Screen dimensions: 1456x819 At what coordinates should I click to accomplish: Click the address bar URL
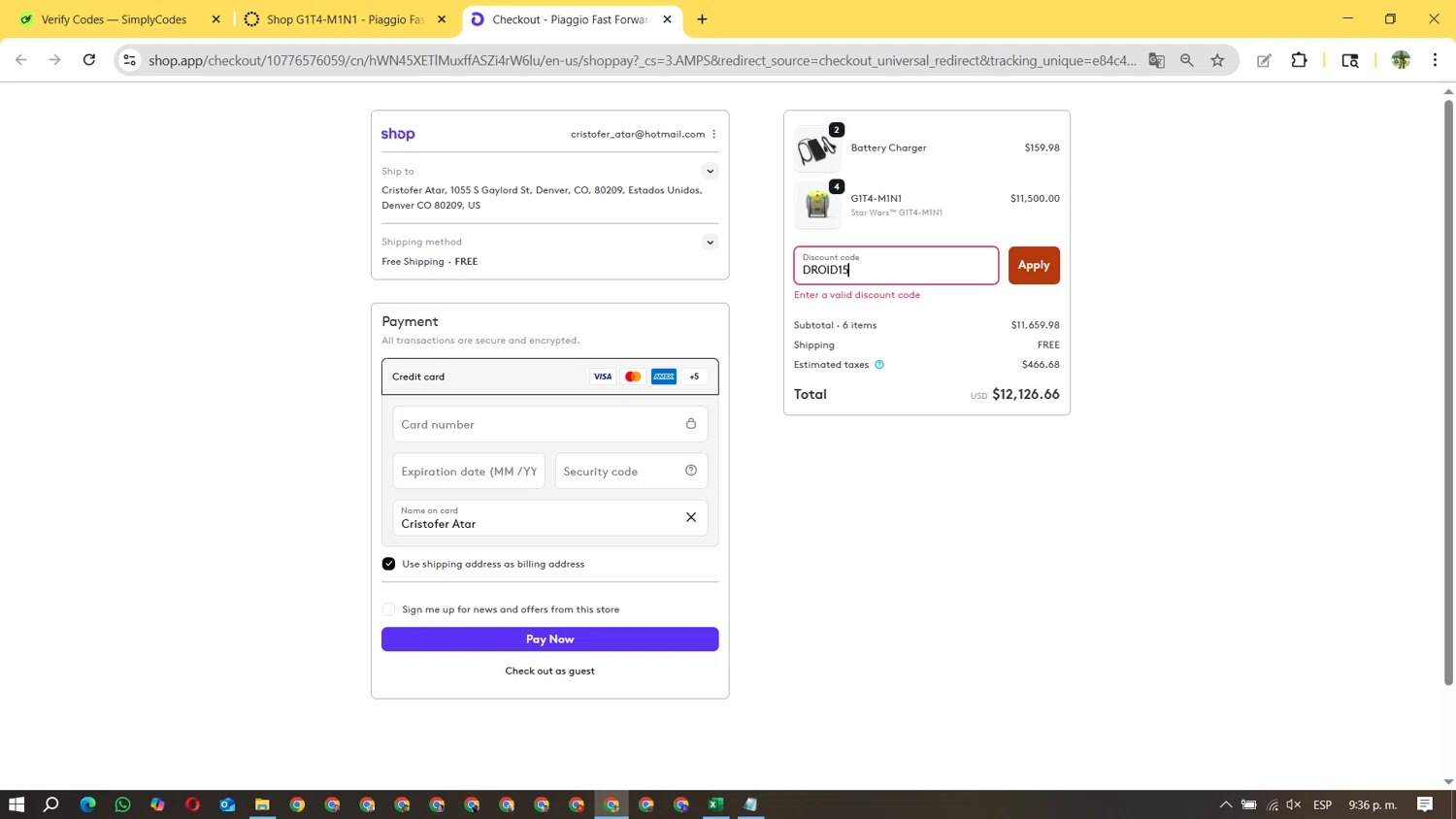[642, 60]
